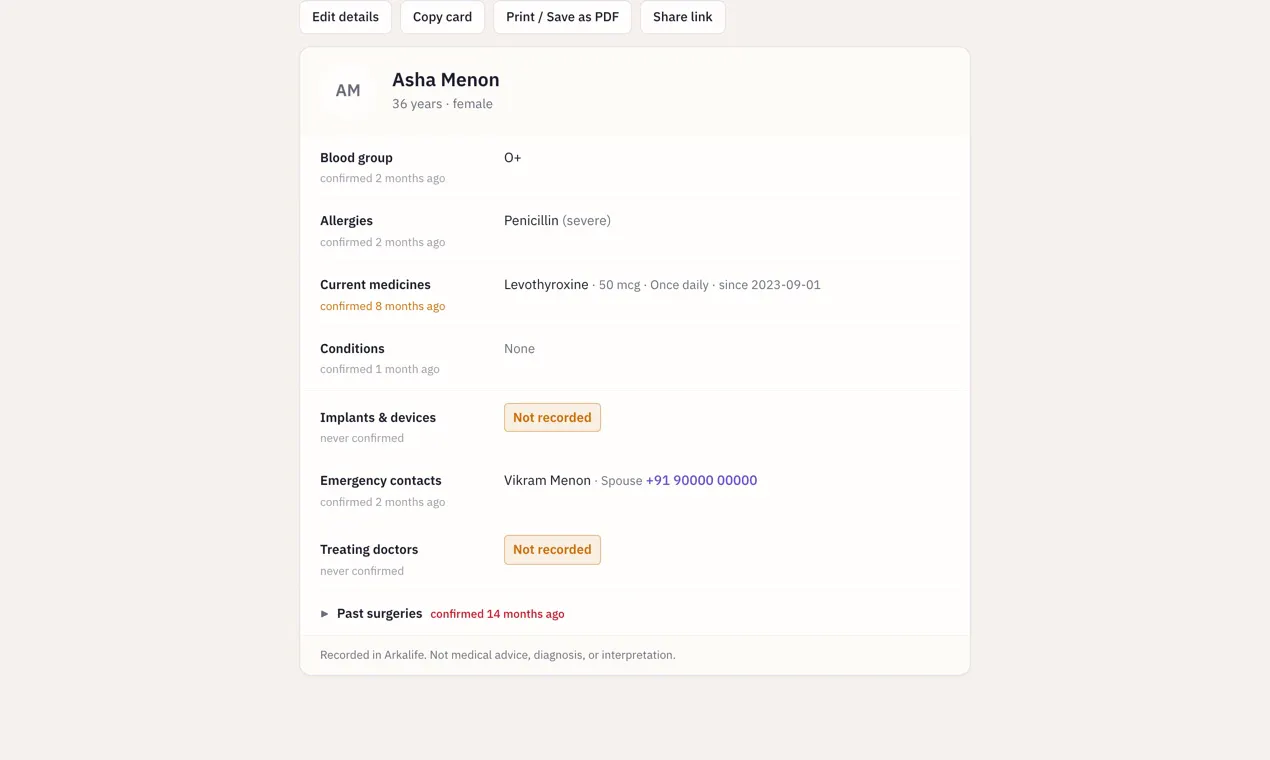The width and height of the screenshot is (1270, 760).
Task: Copy the emergency card
Action: tap(442, 17)
